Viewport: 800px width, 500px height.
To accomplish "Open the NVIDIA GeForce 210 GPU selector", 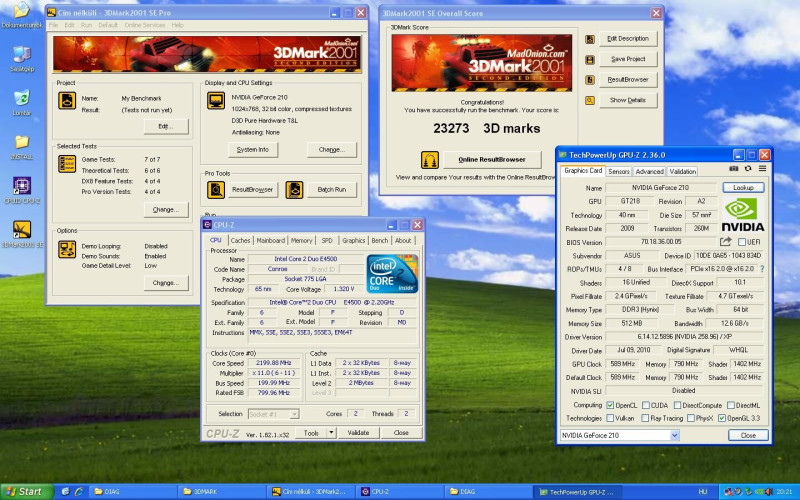I will pos(620,435).
